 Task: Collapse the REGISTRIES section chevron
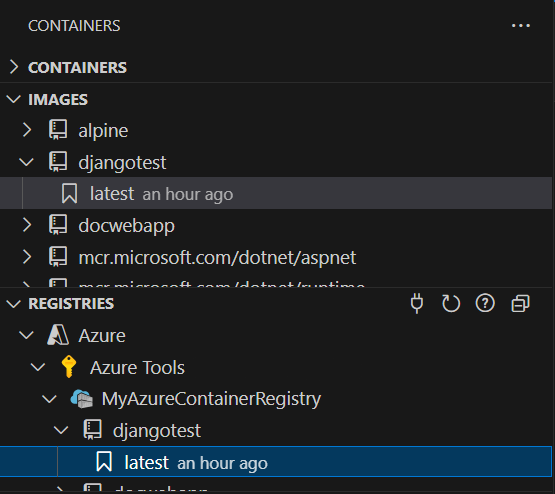14,304
